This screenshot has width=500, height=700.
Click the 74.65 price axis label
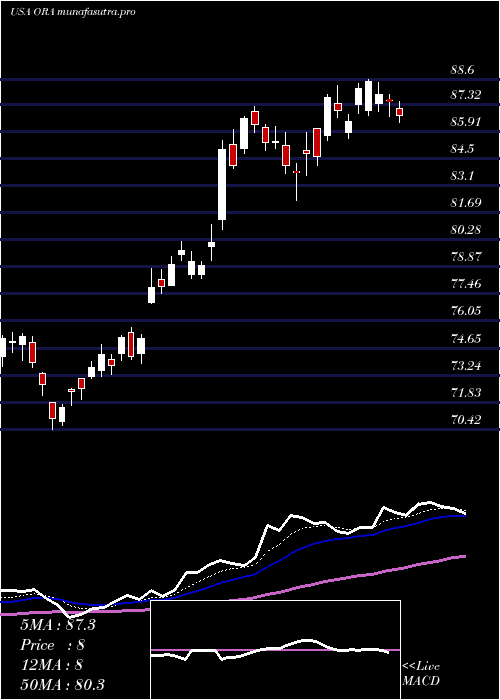(x=465, y=339)
